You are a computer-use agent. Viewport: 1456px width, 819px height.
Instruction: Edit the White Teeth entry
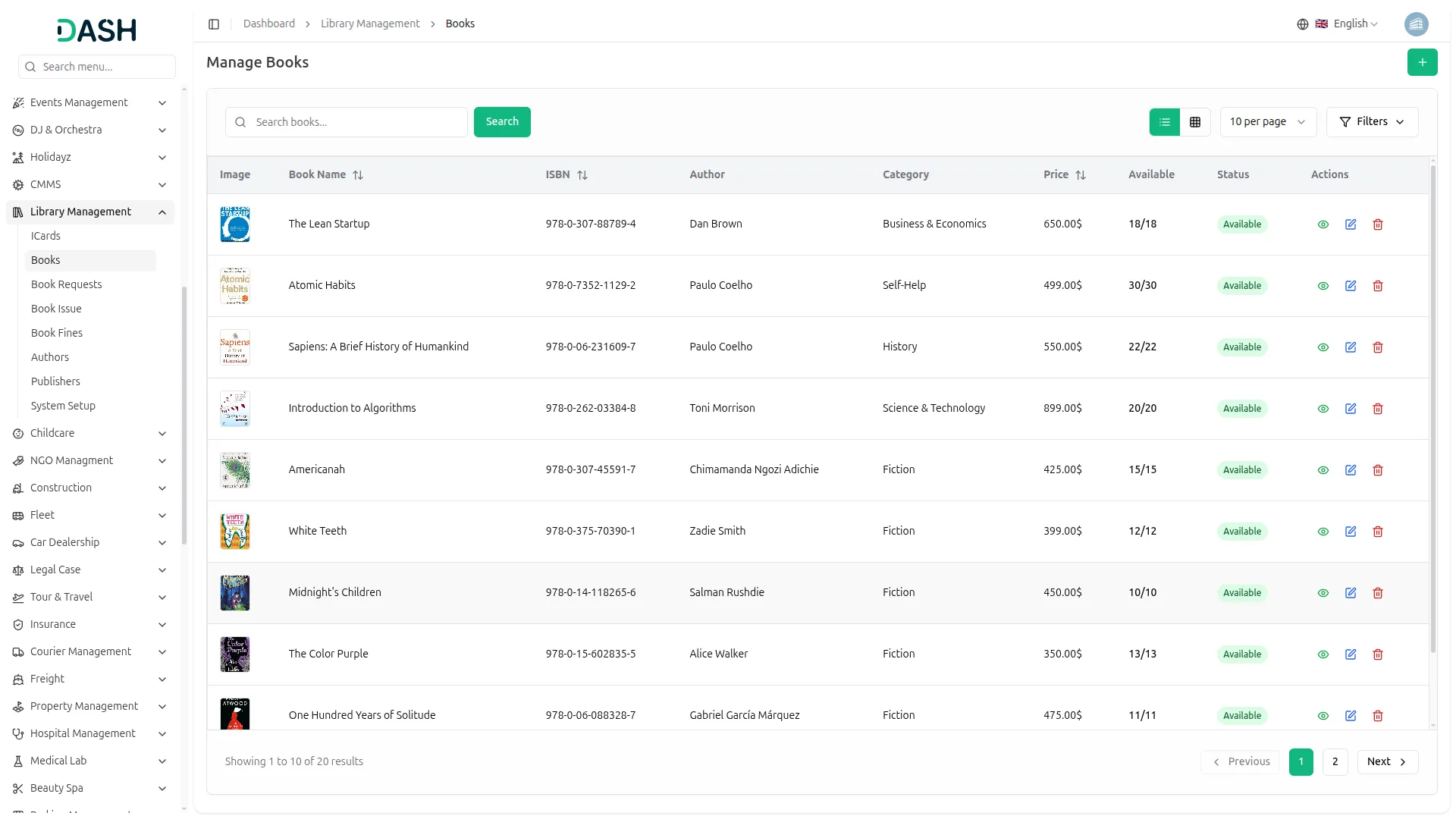pos(1351,532)
